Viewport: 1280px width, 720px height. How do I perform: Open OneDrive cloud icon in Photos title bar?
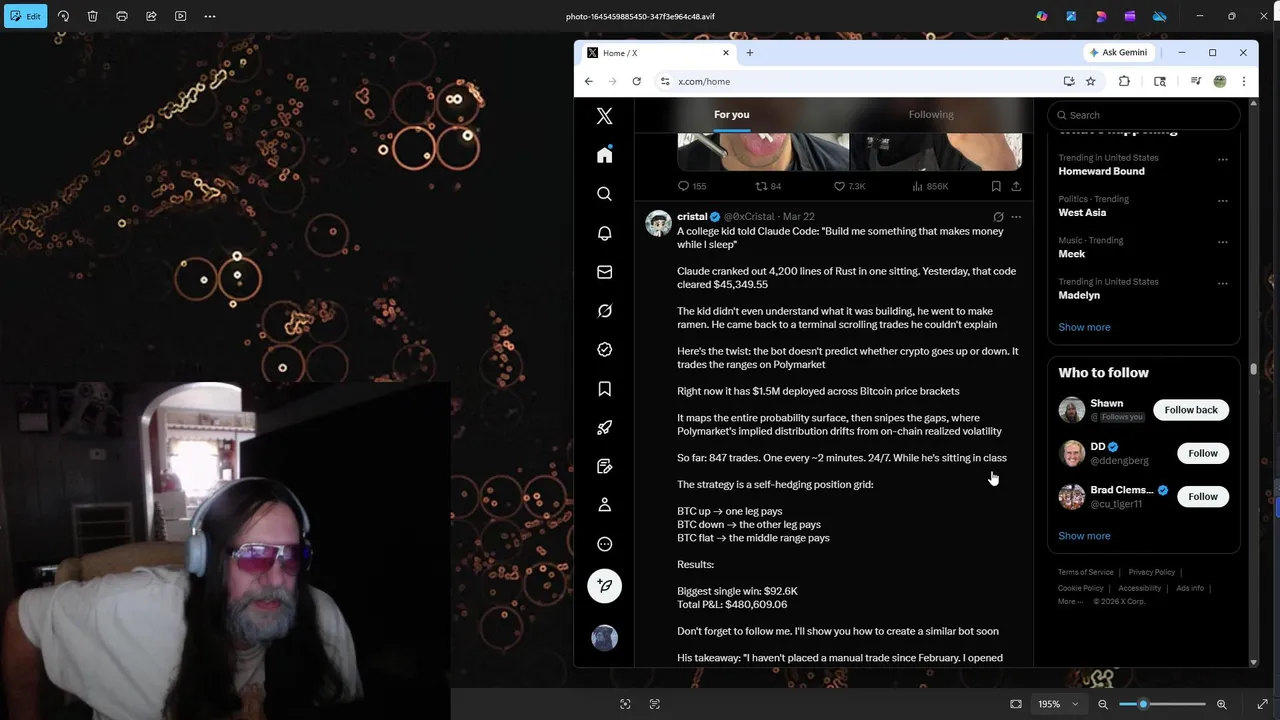click(1160, 16)
